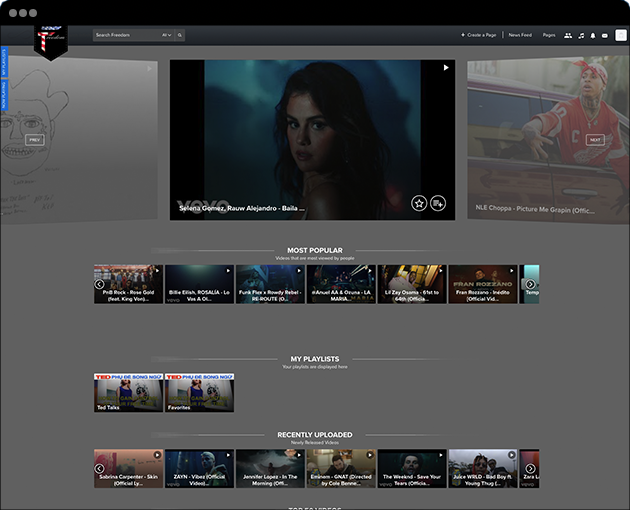The image size is (630, 510).
Task: Click the Freedom logo badge
Action: [51, 42]
